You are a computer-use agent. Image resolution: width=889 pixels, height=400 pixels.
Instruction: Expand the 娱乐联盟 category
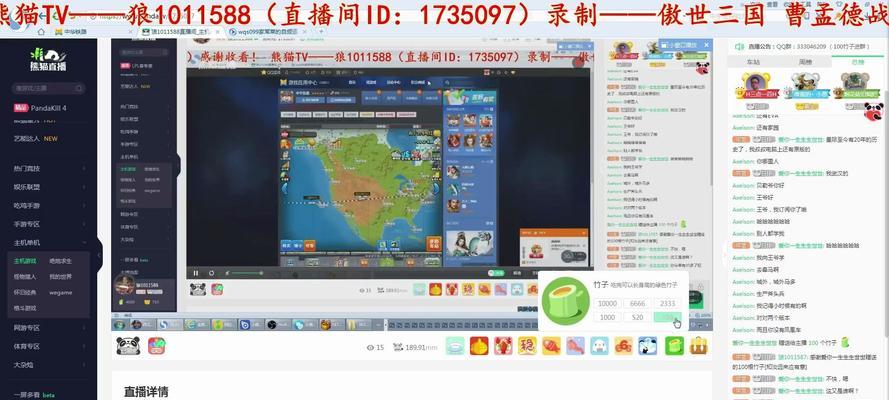49,187
